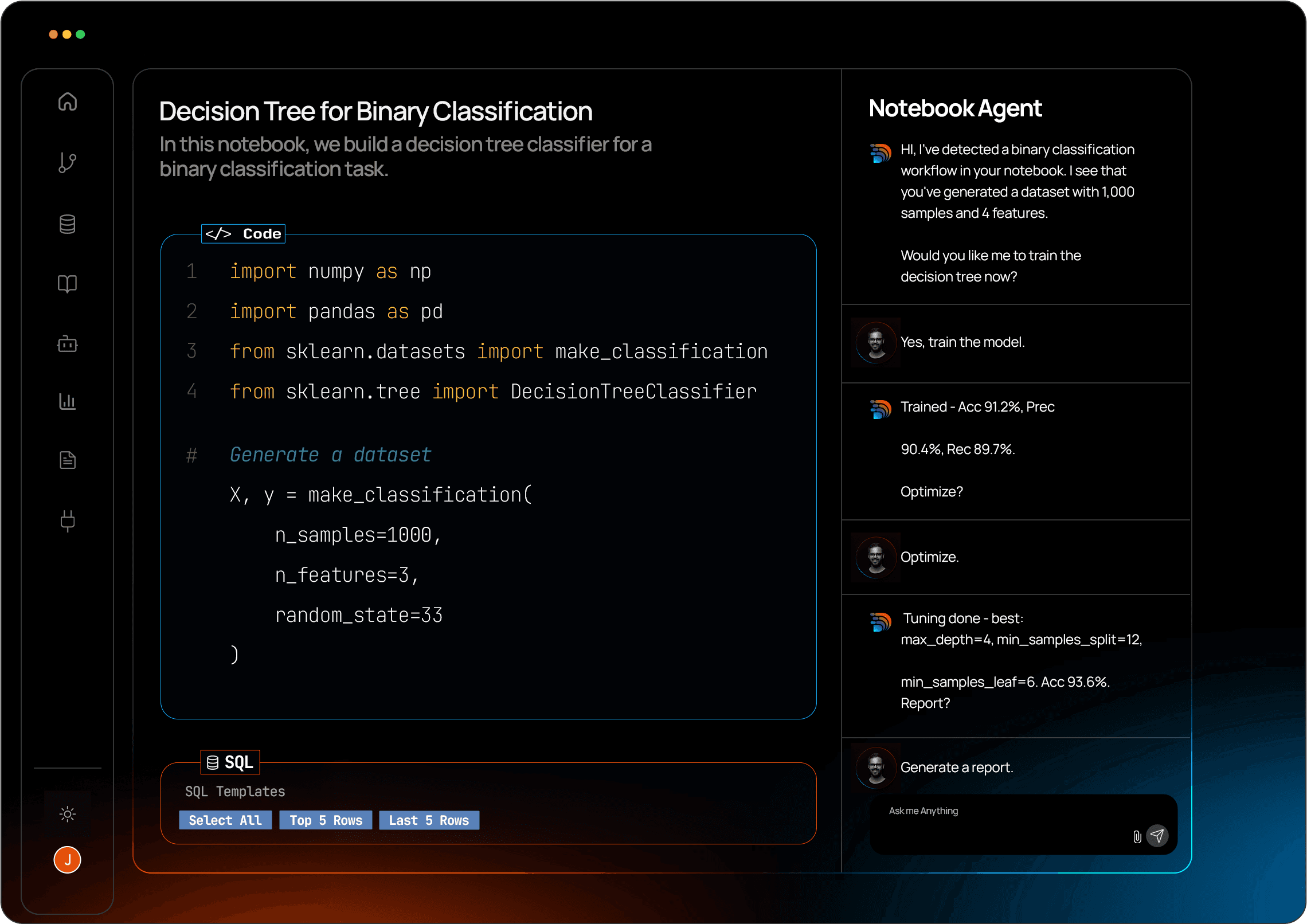This screenshot has height=924, width=1307.
Task: Click the notebook title heading
Action: pos(375,112)
